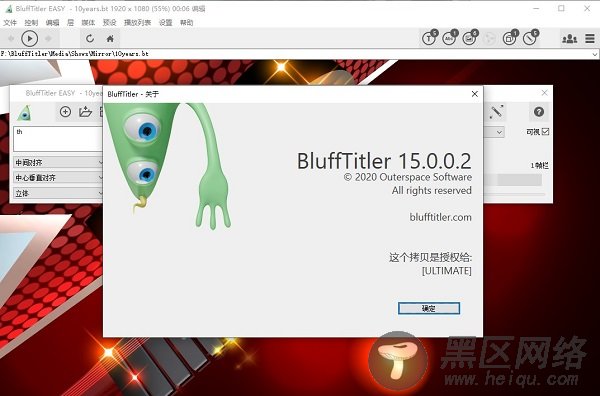The width and height of the screenshot is (600, 396).
Task: Open the 预设 menu
Action: click(109, 23)
